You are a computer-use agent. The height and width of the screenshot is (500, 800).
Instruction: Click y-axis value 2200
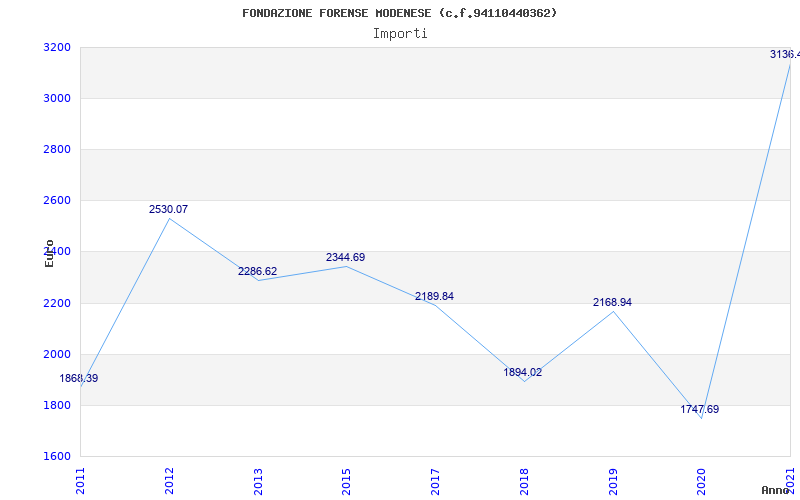click(x=57, y=303)
